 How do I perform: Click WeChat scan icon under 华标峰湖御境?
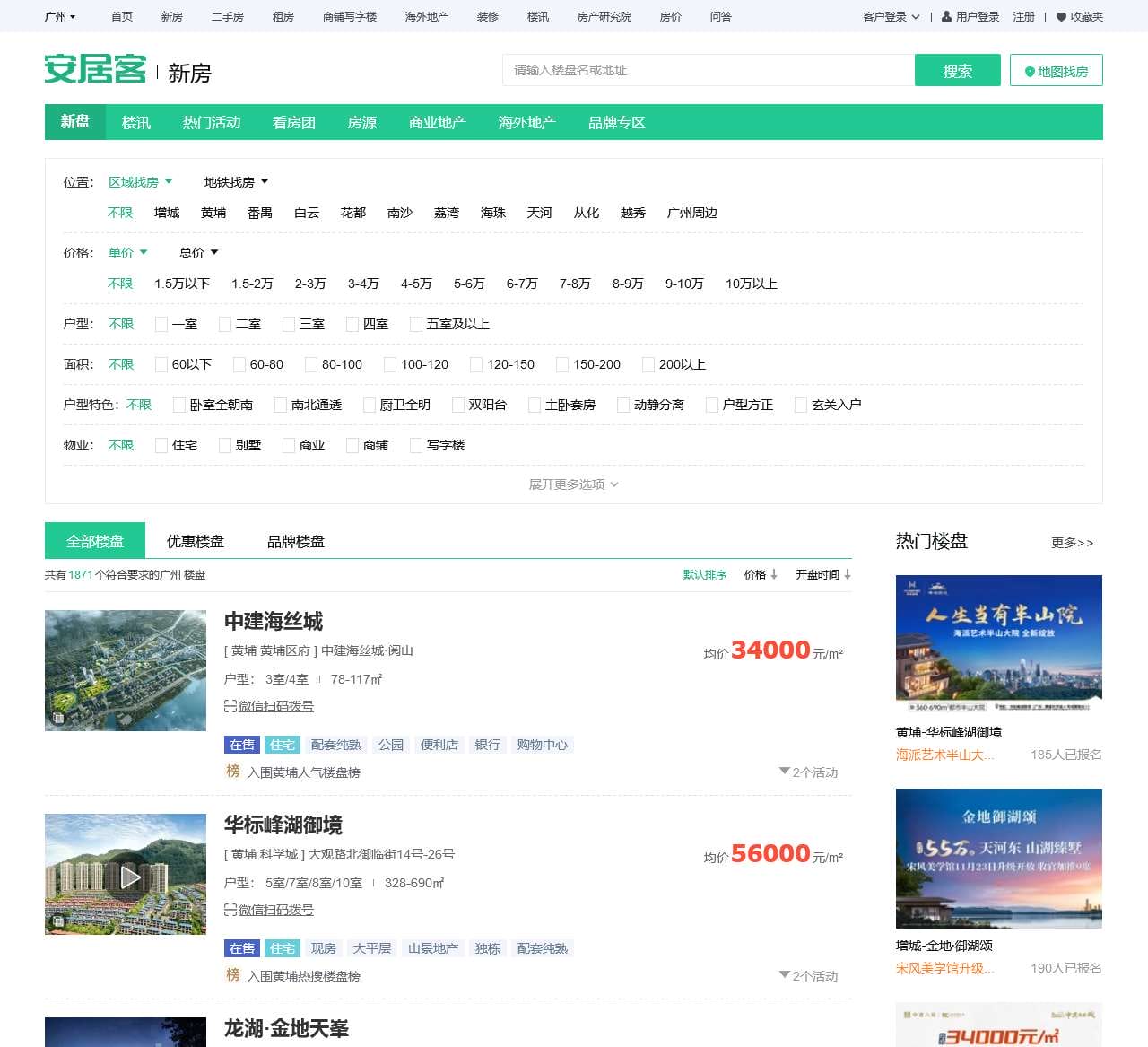pos(230,910)
